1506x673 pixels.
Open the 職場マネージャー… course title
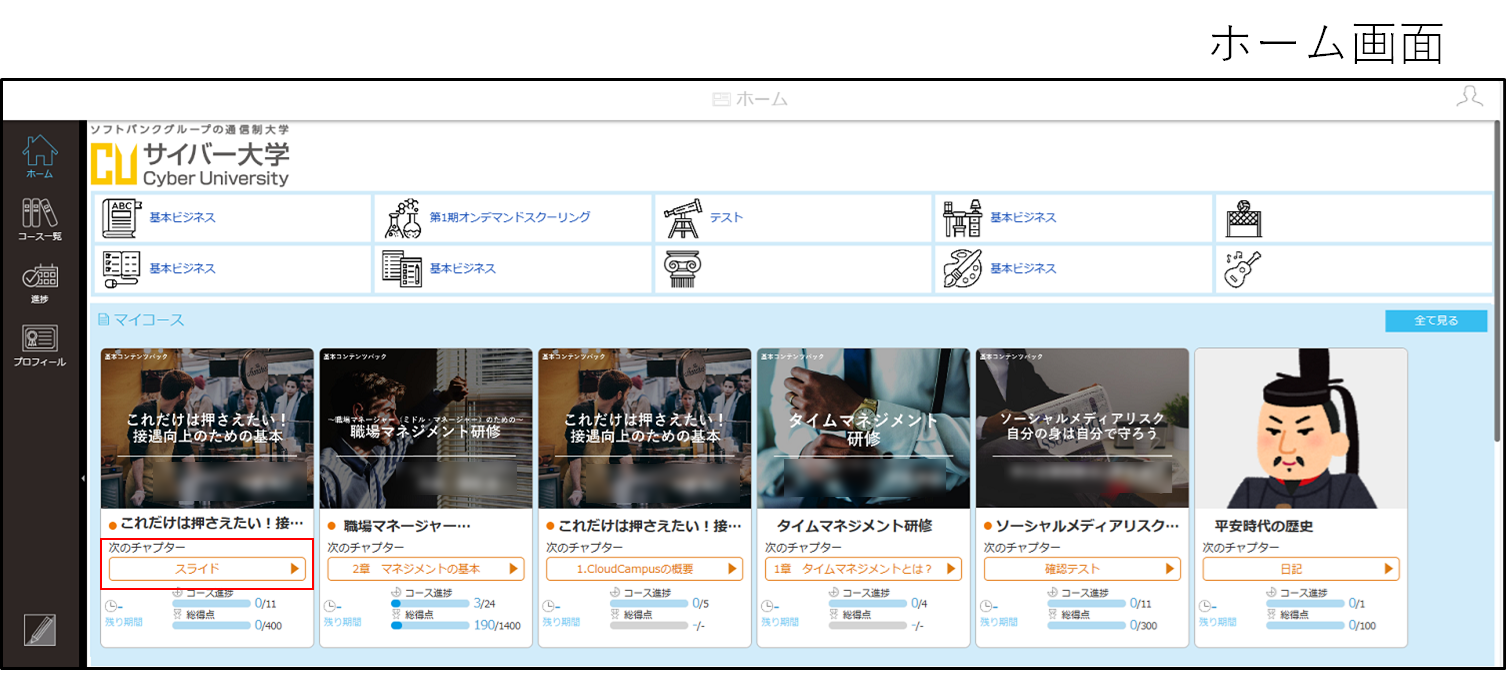[406, 525]
